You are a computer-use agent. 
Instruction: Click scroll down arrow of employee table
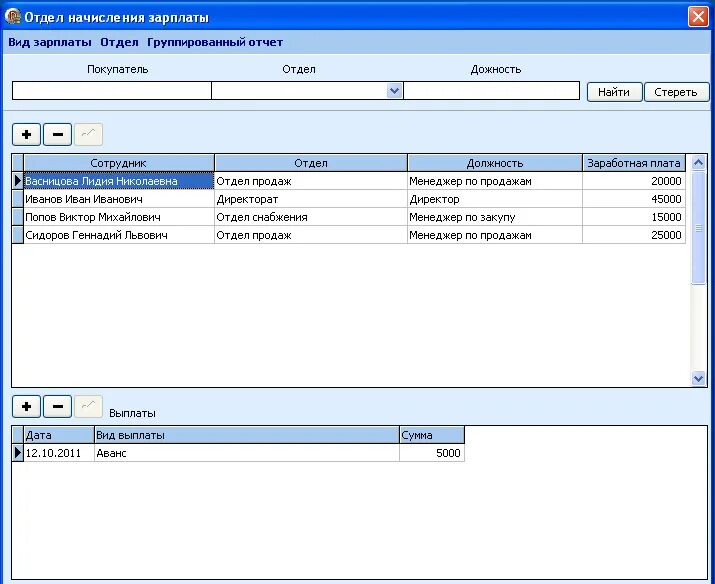pos(699,378)
